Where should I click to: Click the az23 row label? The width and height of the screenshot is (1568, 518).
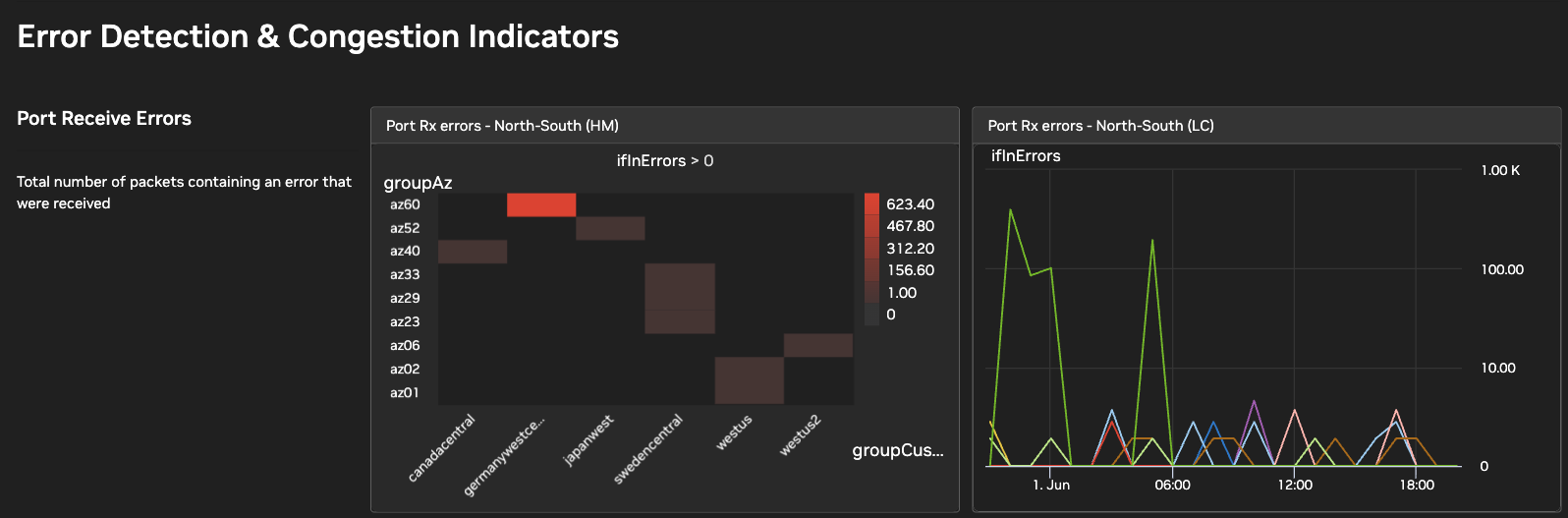click(x=405, y=322)
